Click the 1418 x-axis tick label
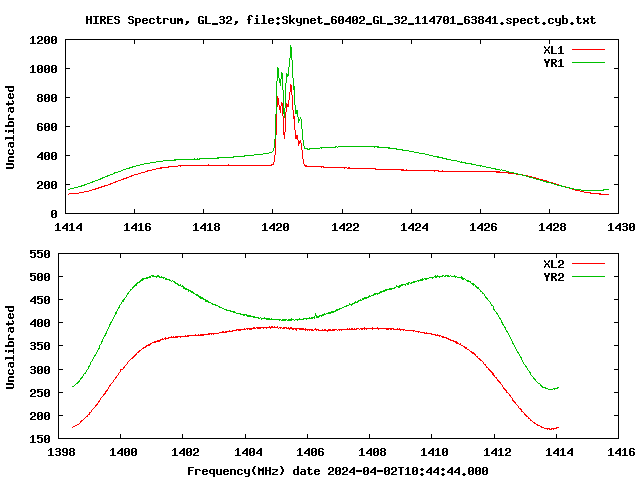The image size is (640, 480). pos(206,227)
